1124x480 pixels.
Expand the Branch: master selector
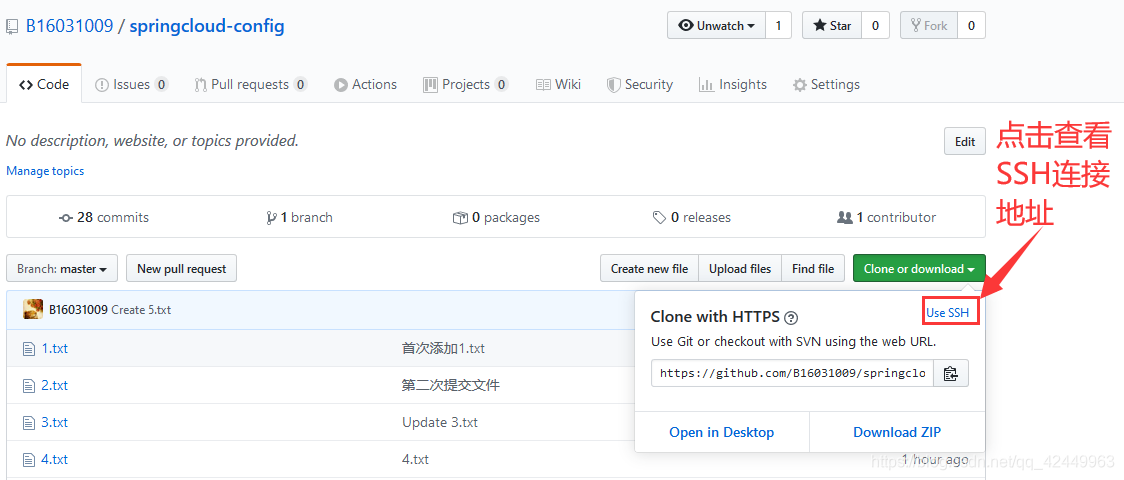tap(62, 269)
